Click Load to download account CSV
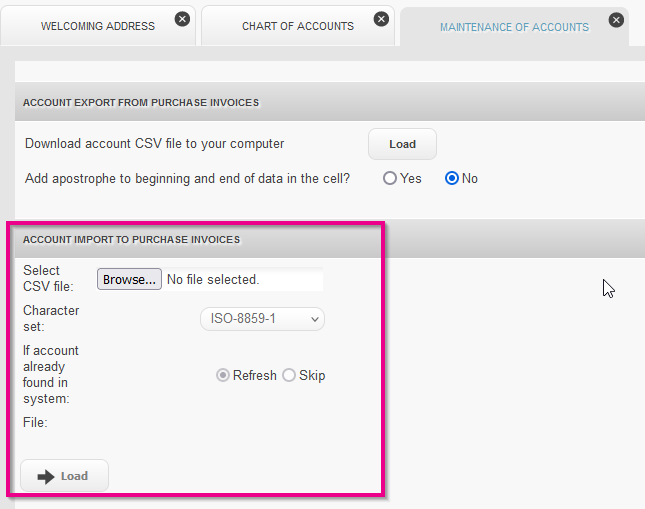This screenshot has height=509, width=645. point(402,144)
